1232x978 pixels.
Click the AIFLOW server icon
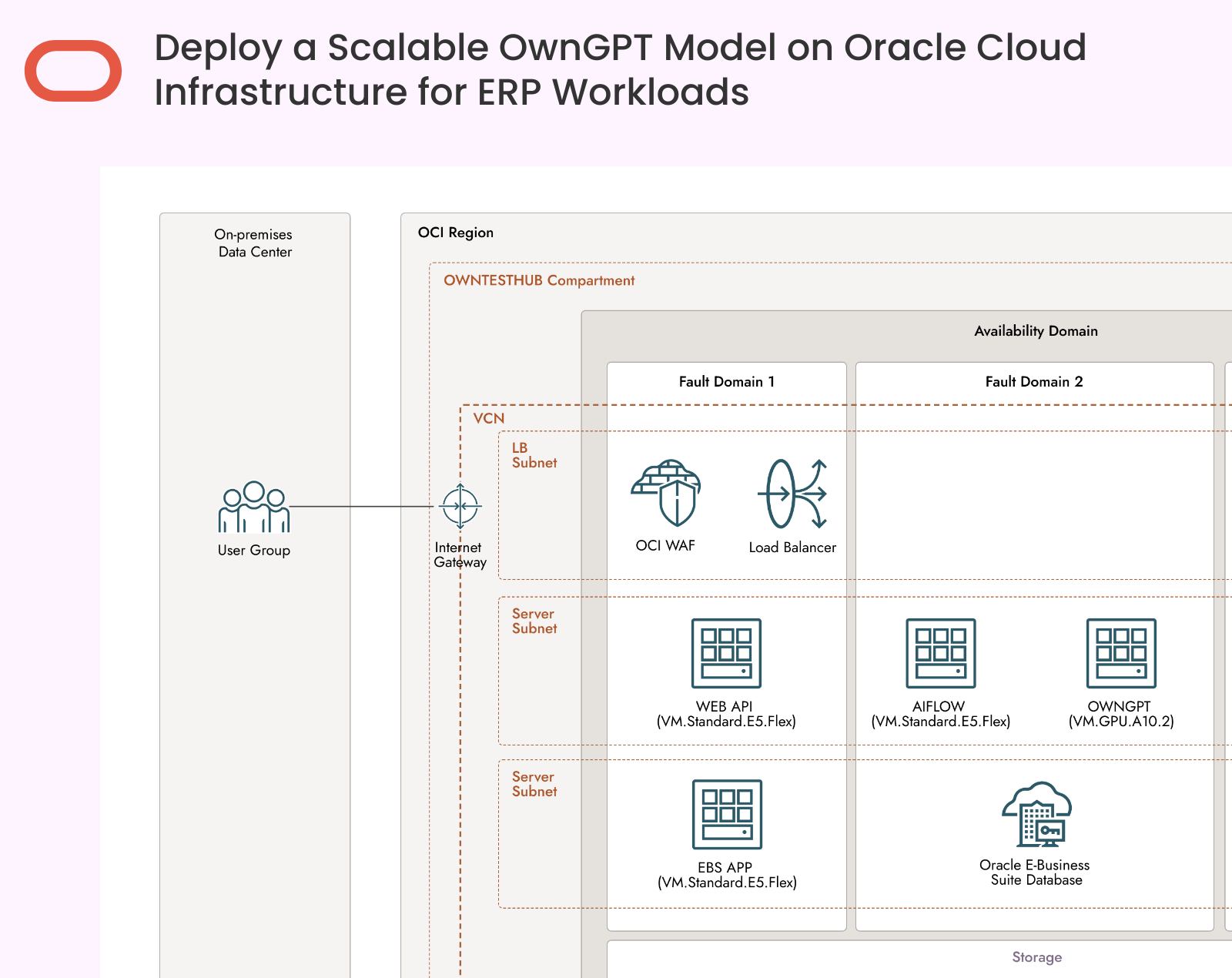click(x=940, y=653)
